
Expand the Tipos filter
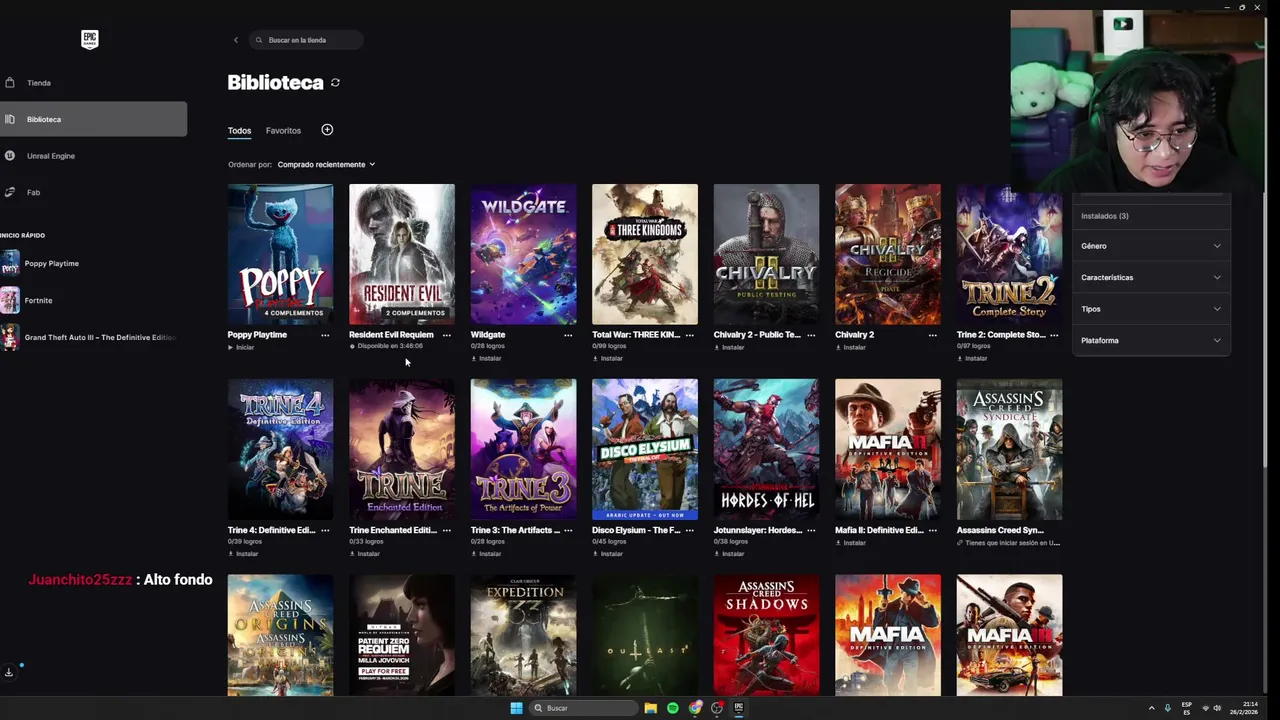pyautogui.click(x=1151, y=309)
